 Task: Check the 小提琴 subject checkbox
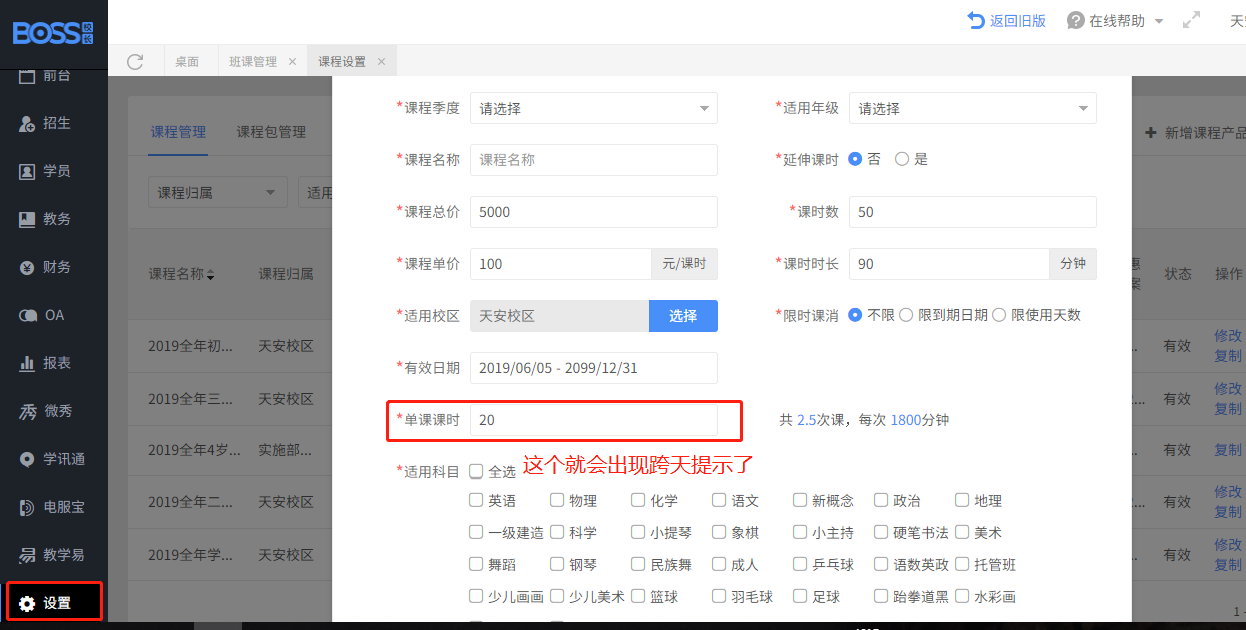[x=638, y=532]
